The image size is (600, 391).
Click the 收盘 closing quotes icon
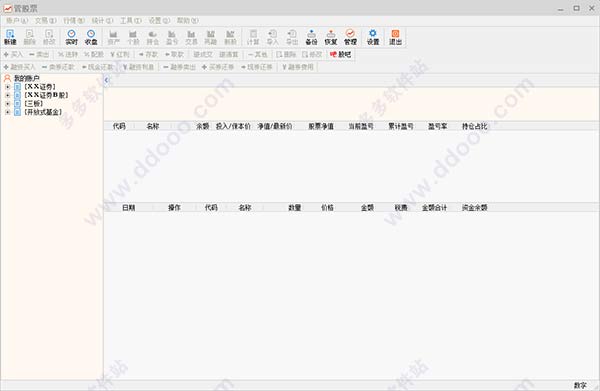91,37
